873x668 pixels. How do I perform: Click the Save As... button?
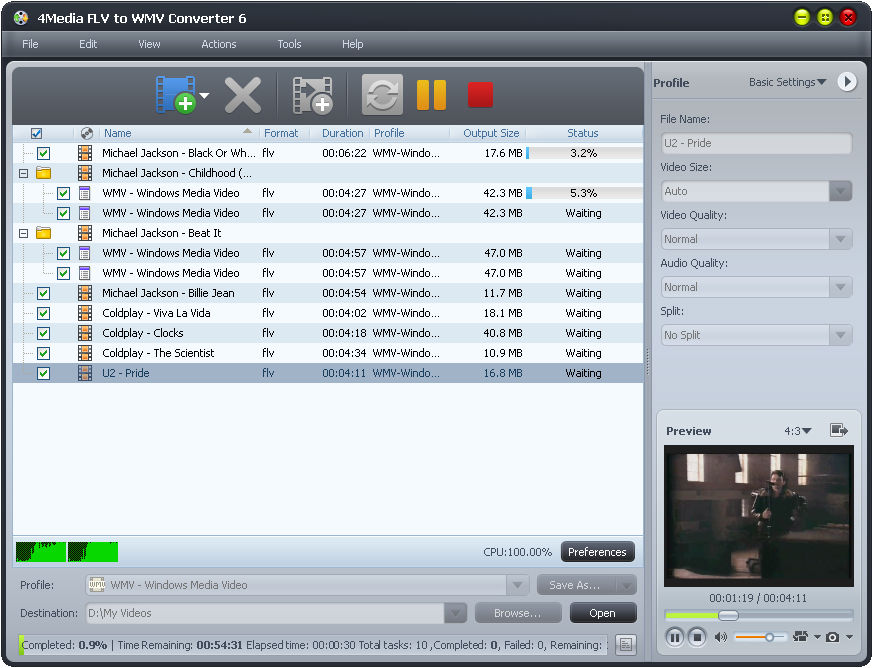click(575, 584)
